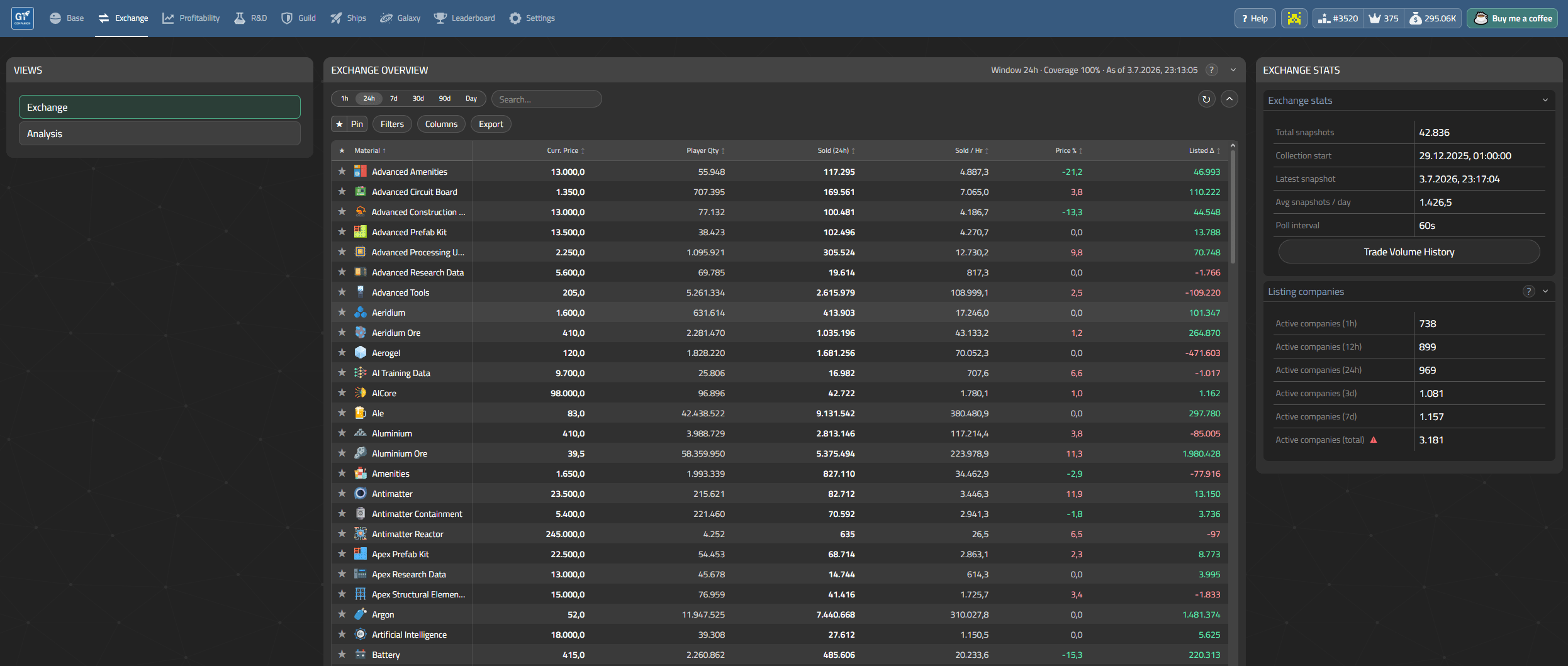Screen dimensions: 1568x666
Task: Click the warning triangle next to Active companies total
Action: [x=1374, y=440]
